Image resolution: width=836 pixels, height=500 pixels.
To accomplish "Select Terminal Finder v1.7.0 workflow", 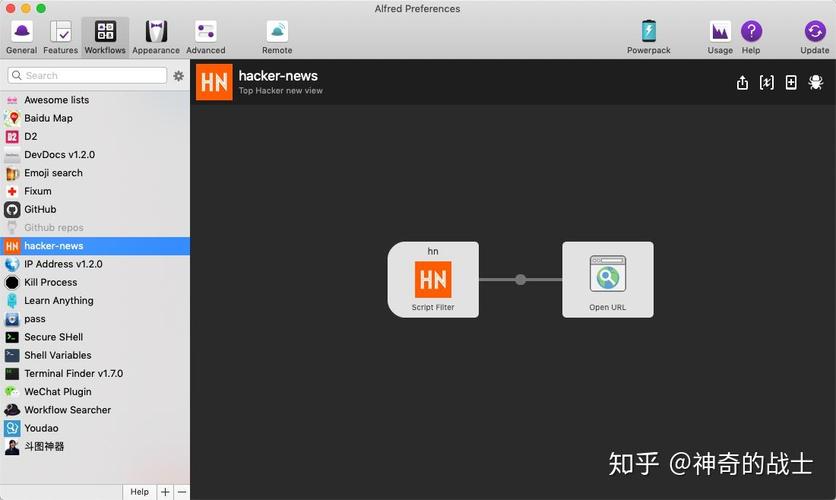I will (x=95, y=373).
